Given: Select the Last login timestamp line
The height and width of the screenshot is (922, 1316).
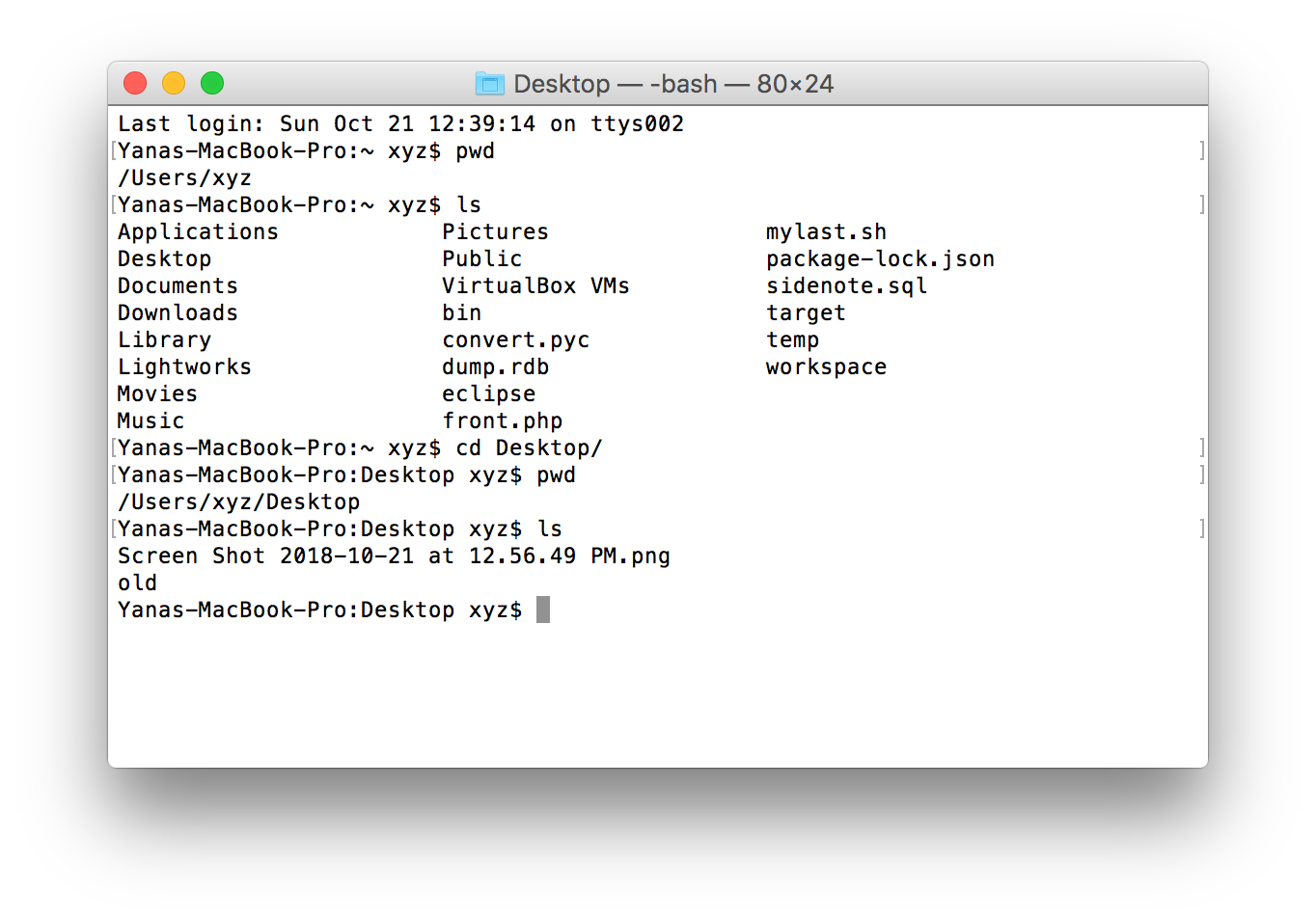Looking at the screenshot, I should click(x=400, y=123).
